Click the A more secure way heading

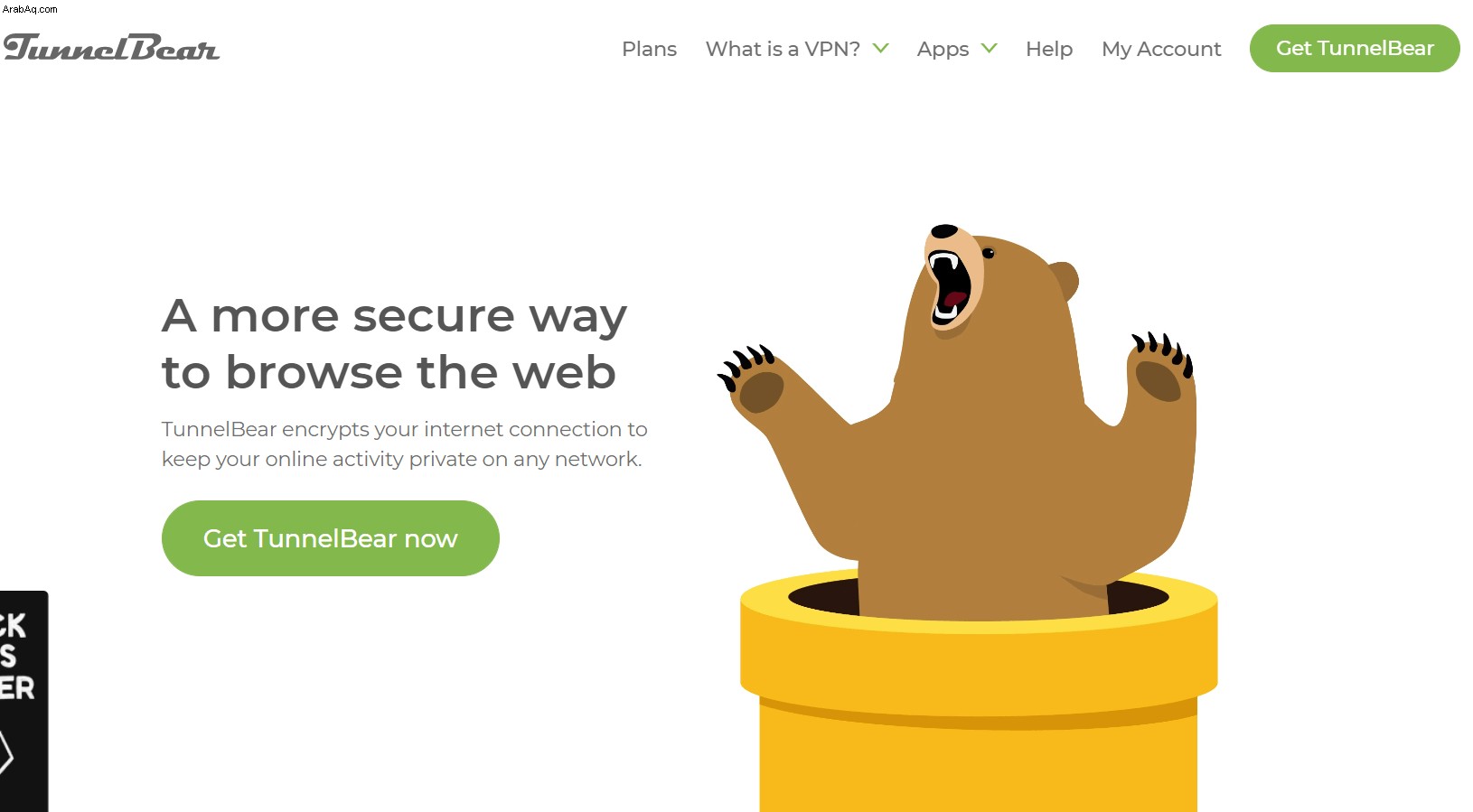394,343
